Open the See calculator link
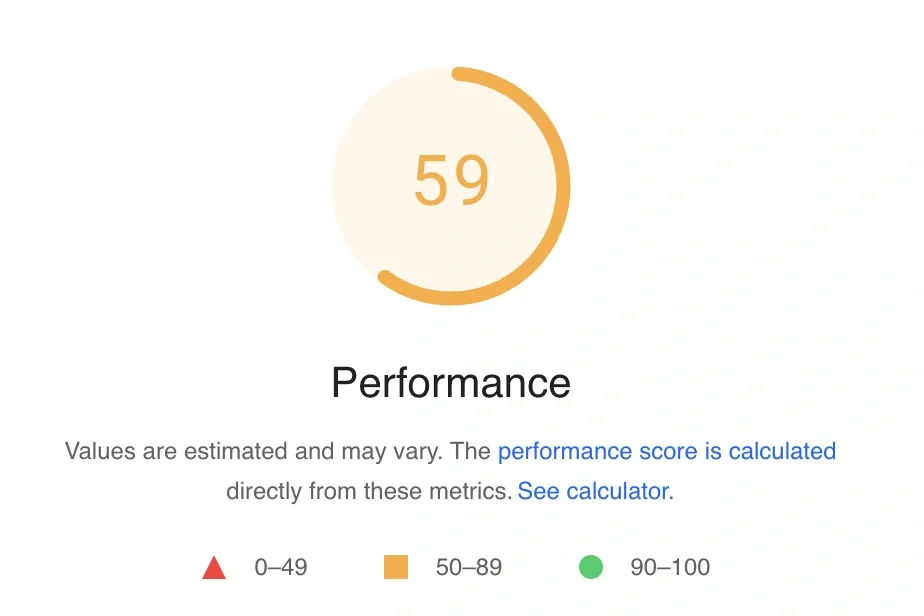The height and width of the screenshot is (616, 924). click(595, 491)
